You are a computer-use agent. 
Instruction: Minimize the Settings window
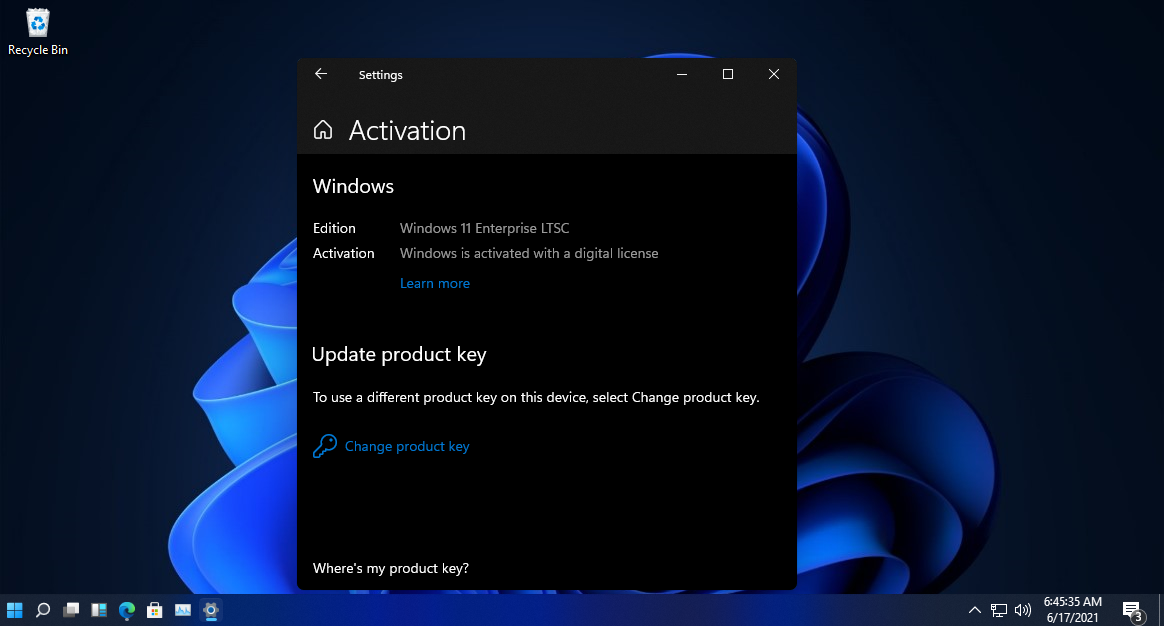click(681, 74)
